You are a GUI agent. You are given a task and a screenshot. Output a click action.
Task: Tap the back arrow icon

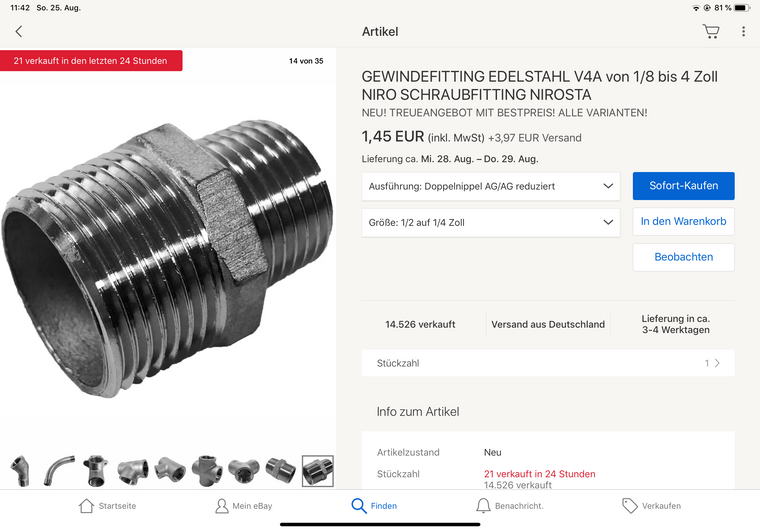tap(18, 32)
